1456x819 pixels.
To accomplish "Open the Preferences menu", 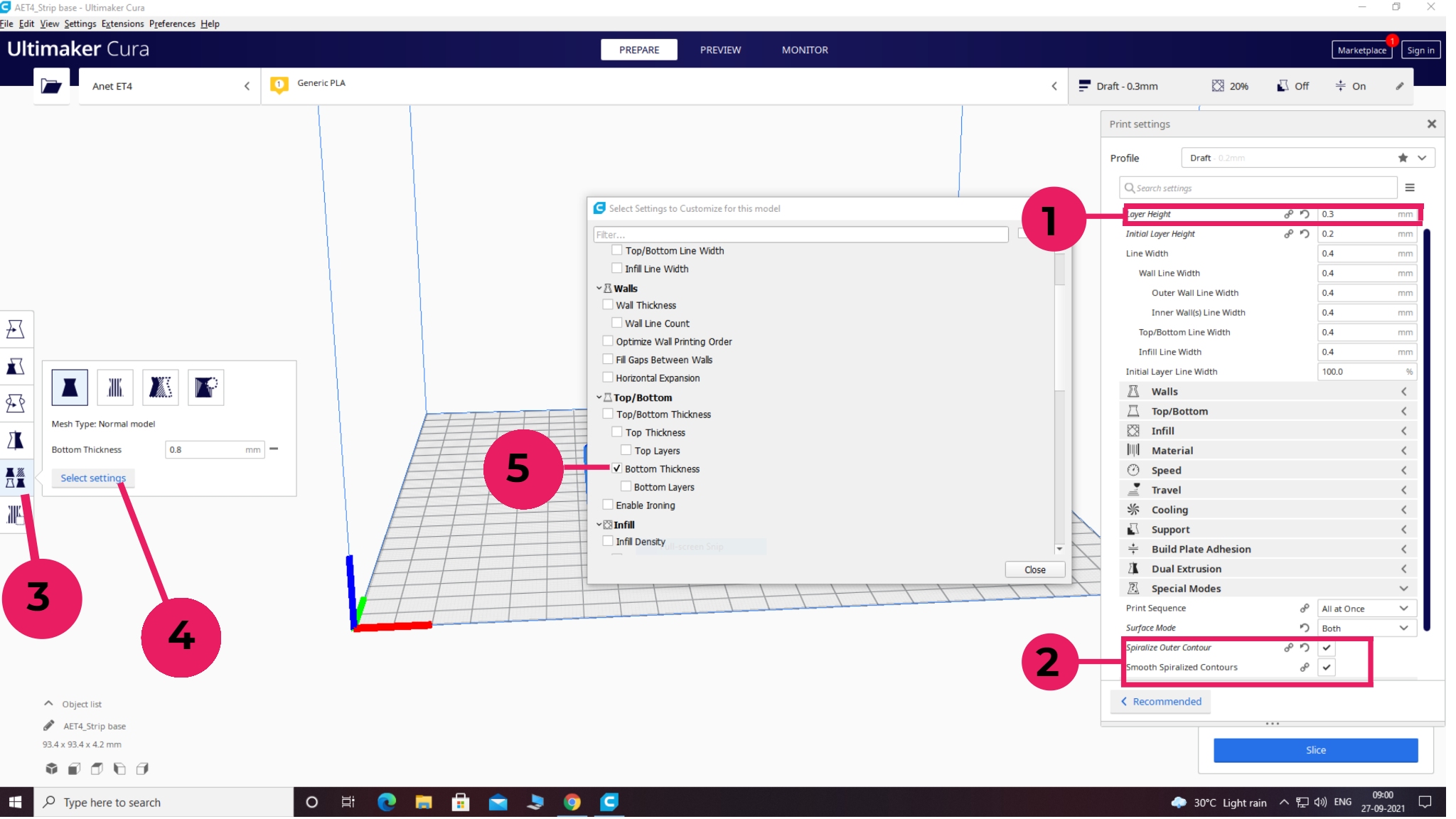I will [x=172, y=23].
